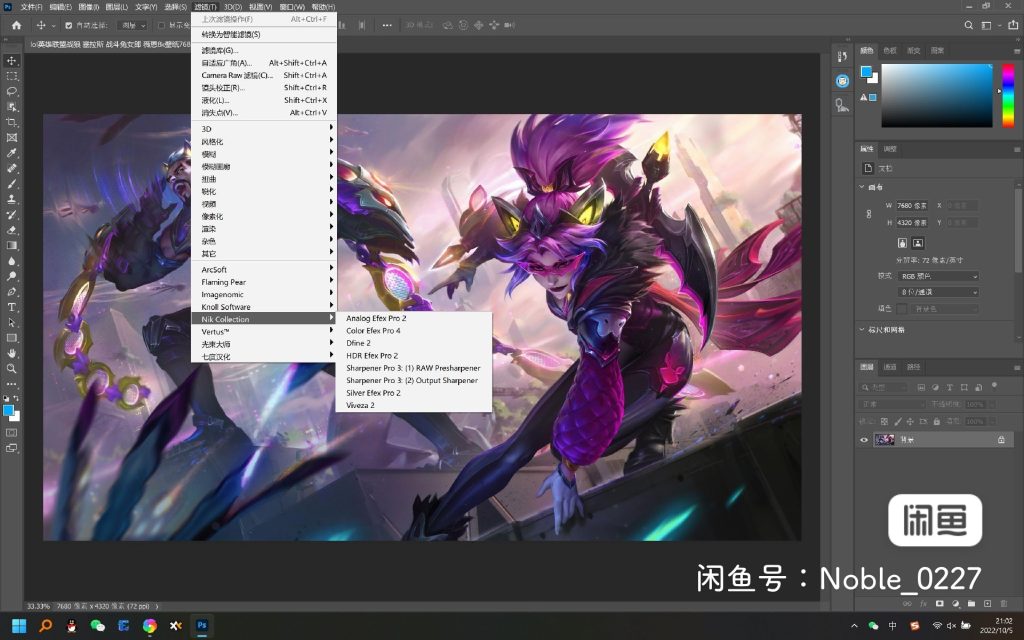Toggle link between canvas width and height
This screenshot has width=1024, height=640.
coord(869,214)
